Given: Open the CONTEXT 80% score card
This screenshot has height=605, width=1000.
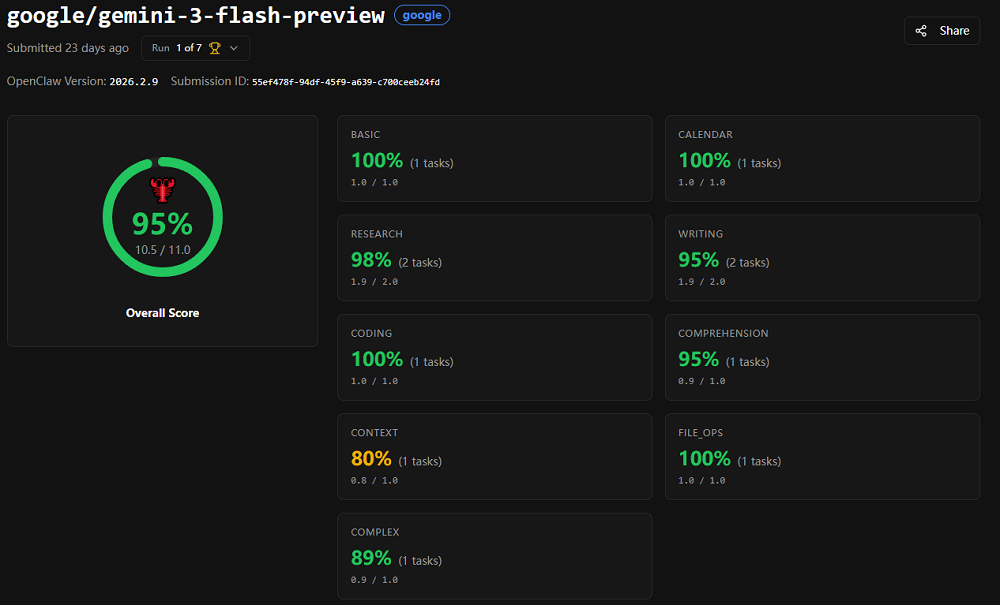Looking at the screenshot, I should click(494, 456).
